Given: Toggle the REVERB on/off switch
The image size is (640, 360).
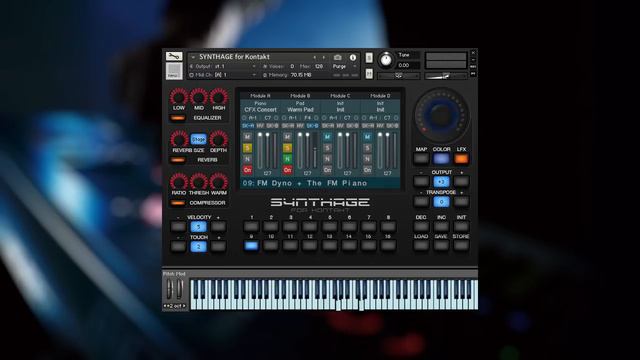Looking at the screenshot, I should (178, 160).
